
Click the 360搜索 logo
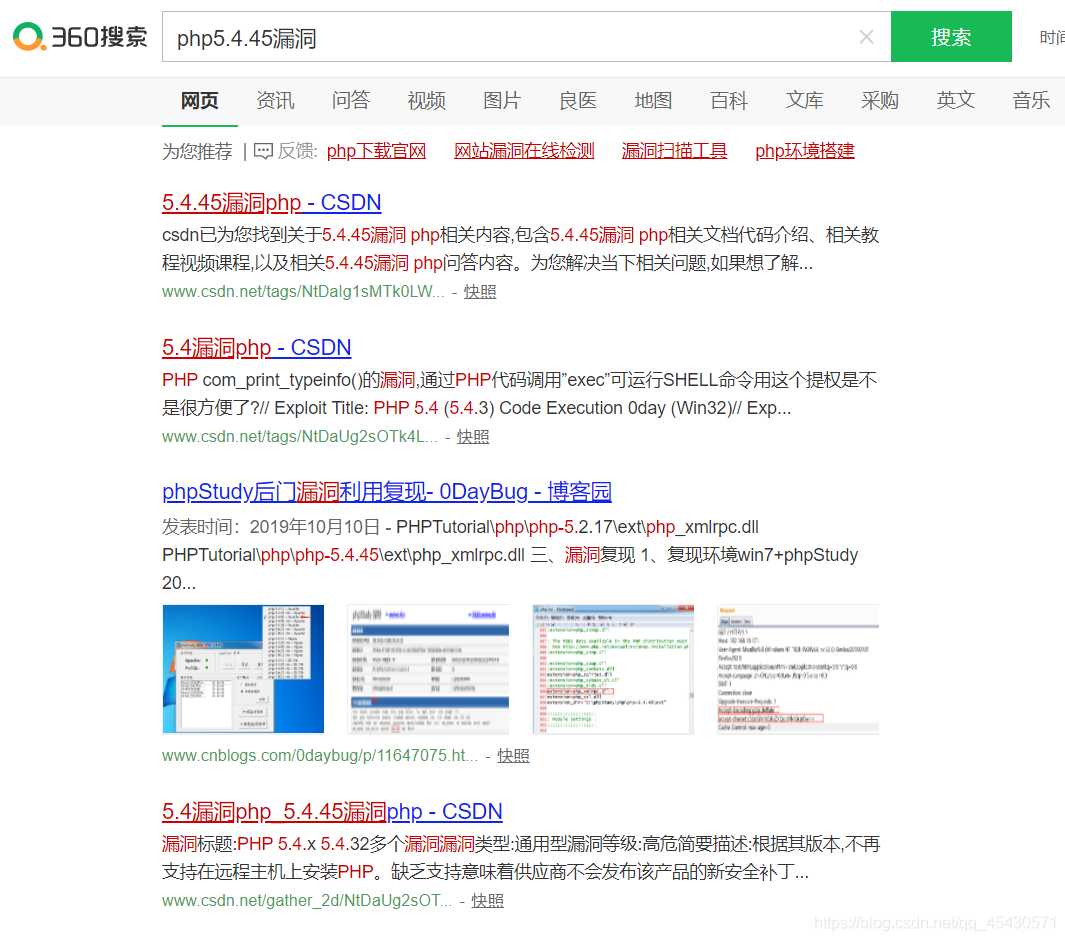click(x=80, y=37)
